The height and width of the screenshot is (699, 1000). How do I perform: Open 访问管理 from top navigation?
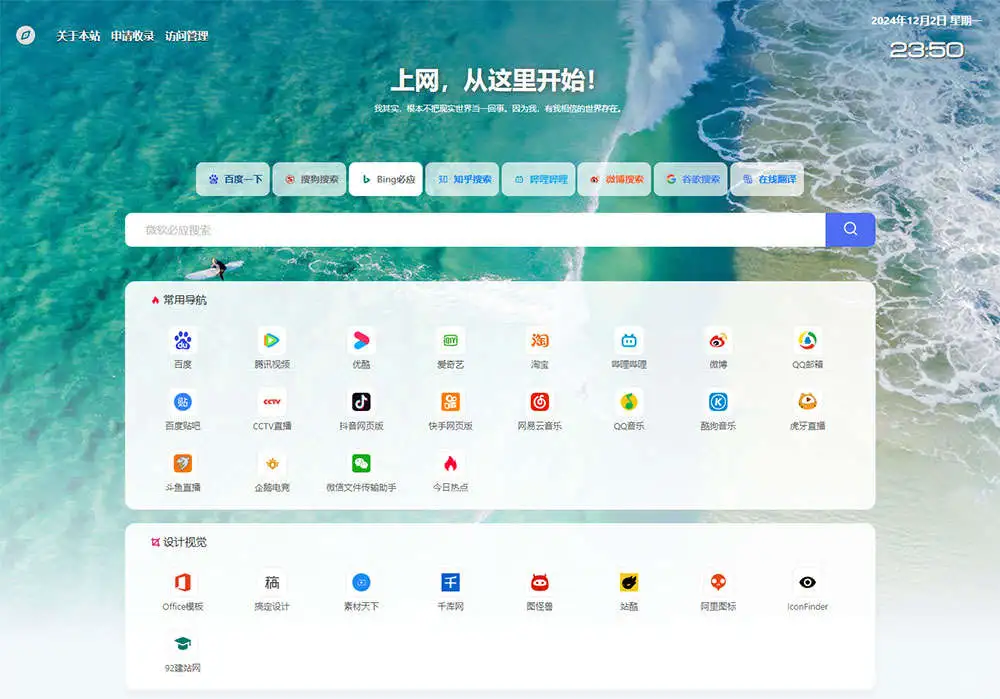(x=188, y=35)
